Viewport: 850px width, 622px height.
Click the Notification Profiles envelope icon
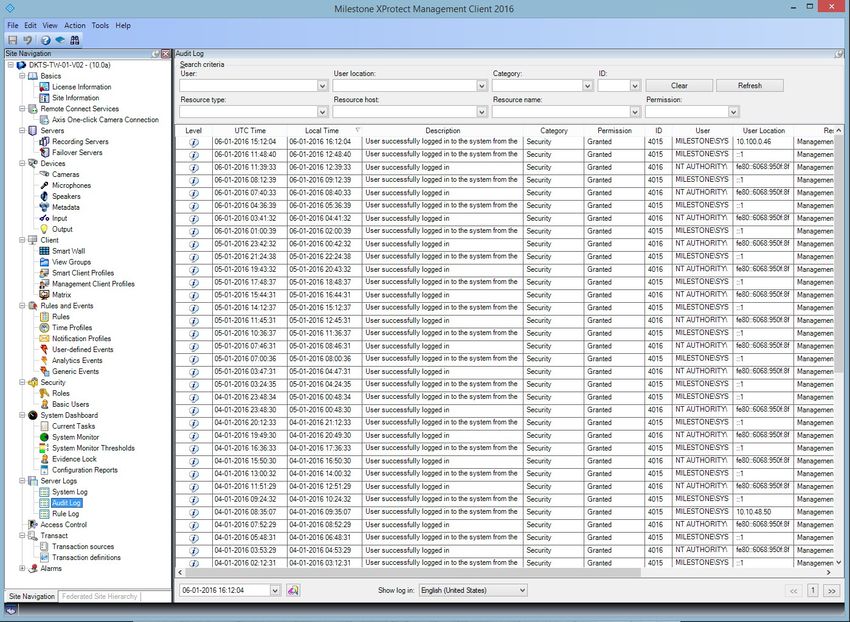coord(44,338)
